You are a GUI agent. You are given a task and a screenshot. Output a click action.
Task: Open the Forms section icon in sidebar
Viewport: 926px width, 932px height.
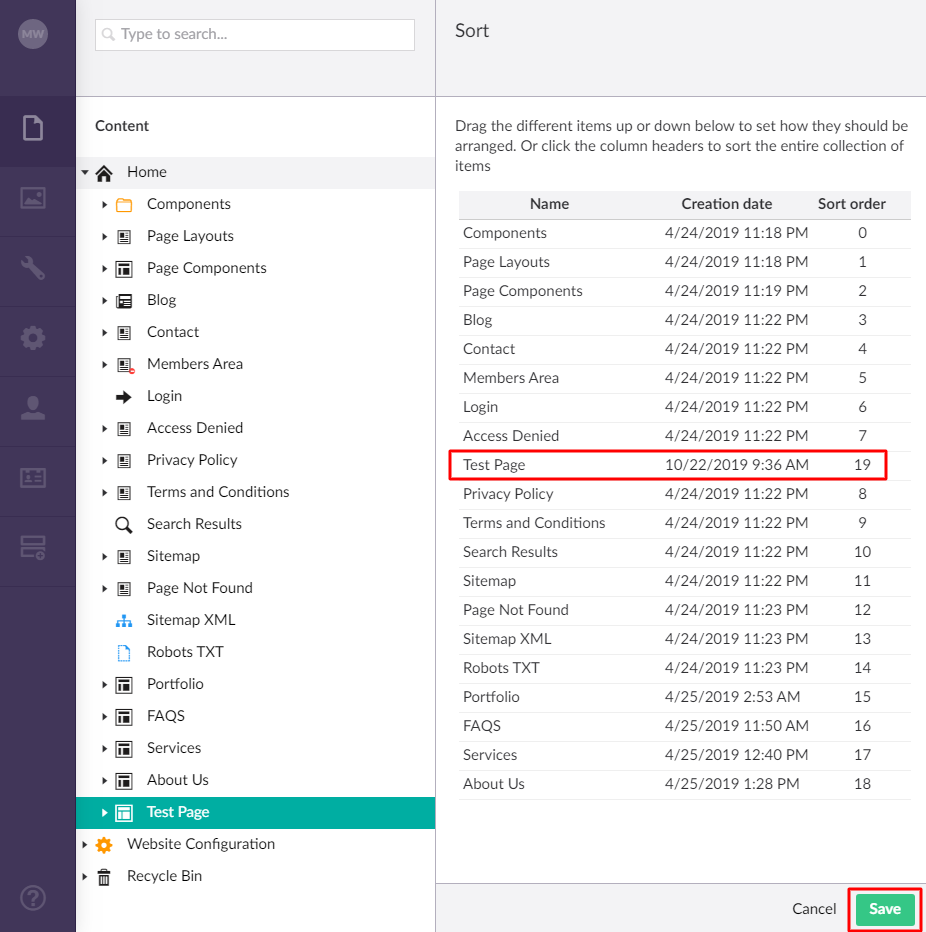(x=33, y=547)
